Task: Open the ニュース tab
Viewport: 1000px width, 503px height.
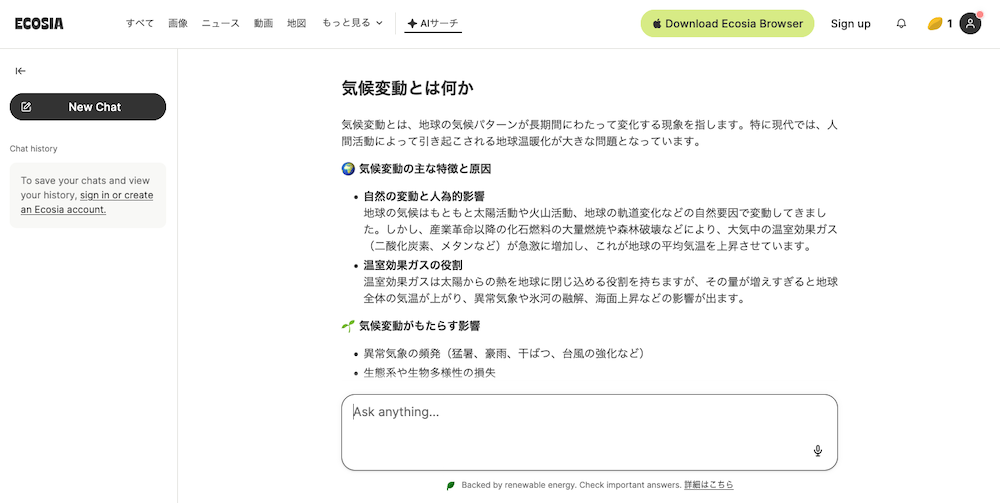Action: click(x=220, y=23)
